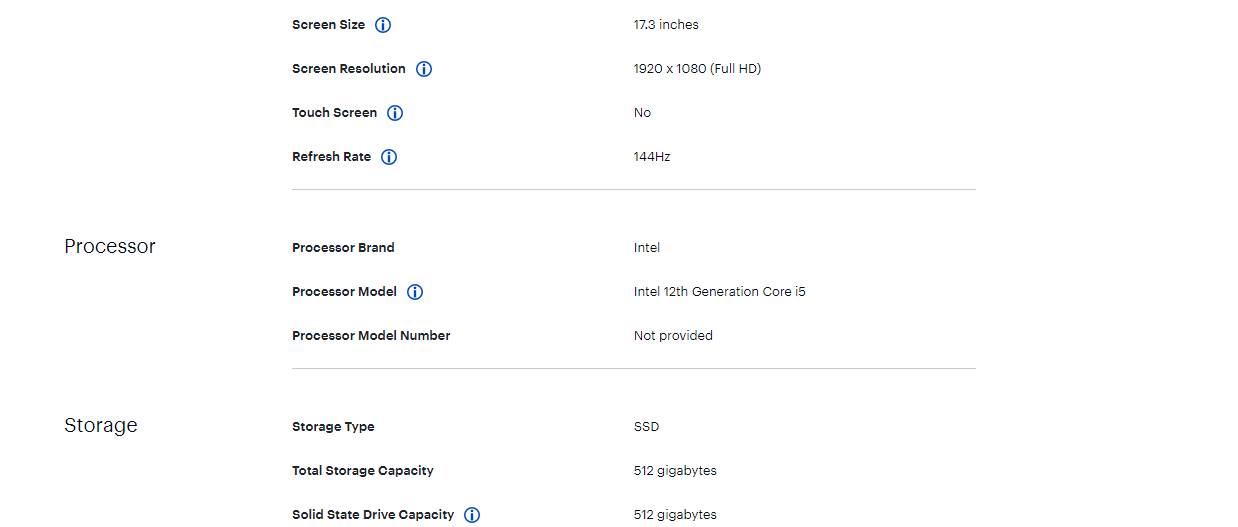
Task: Click the Not provided value
Action: (673, 336)
